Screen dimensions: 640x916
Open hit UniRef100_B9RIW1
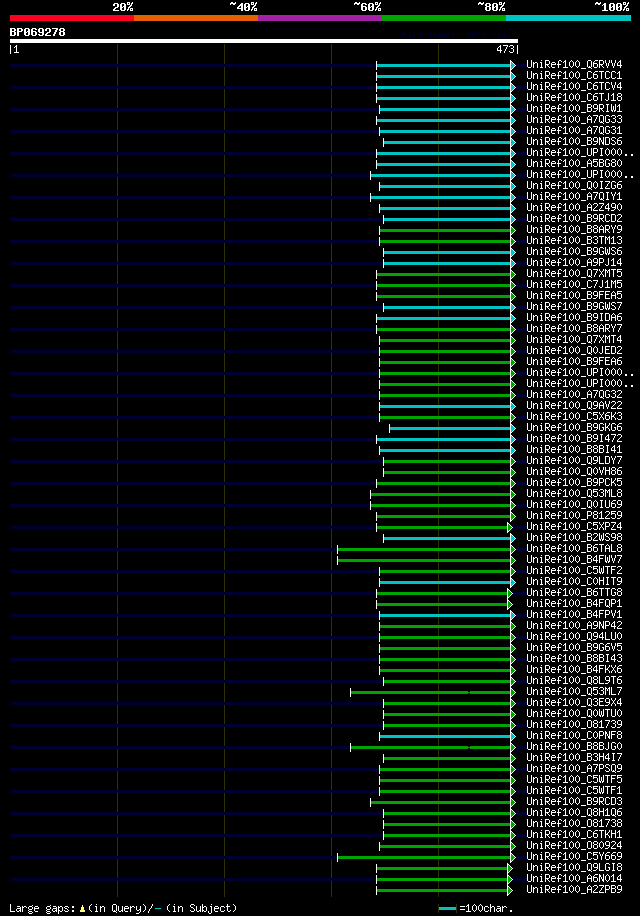click(x=574, y=109)
